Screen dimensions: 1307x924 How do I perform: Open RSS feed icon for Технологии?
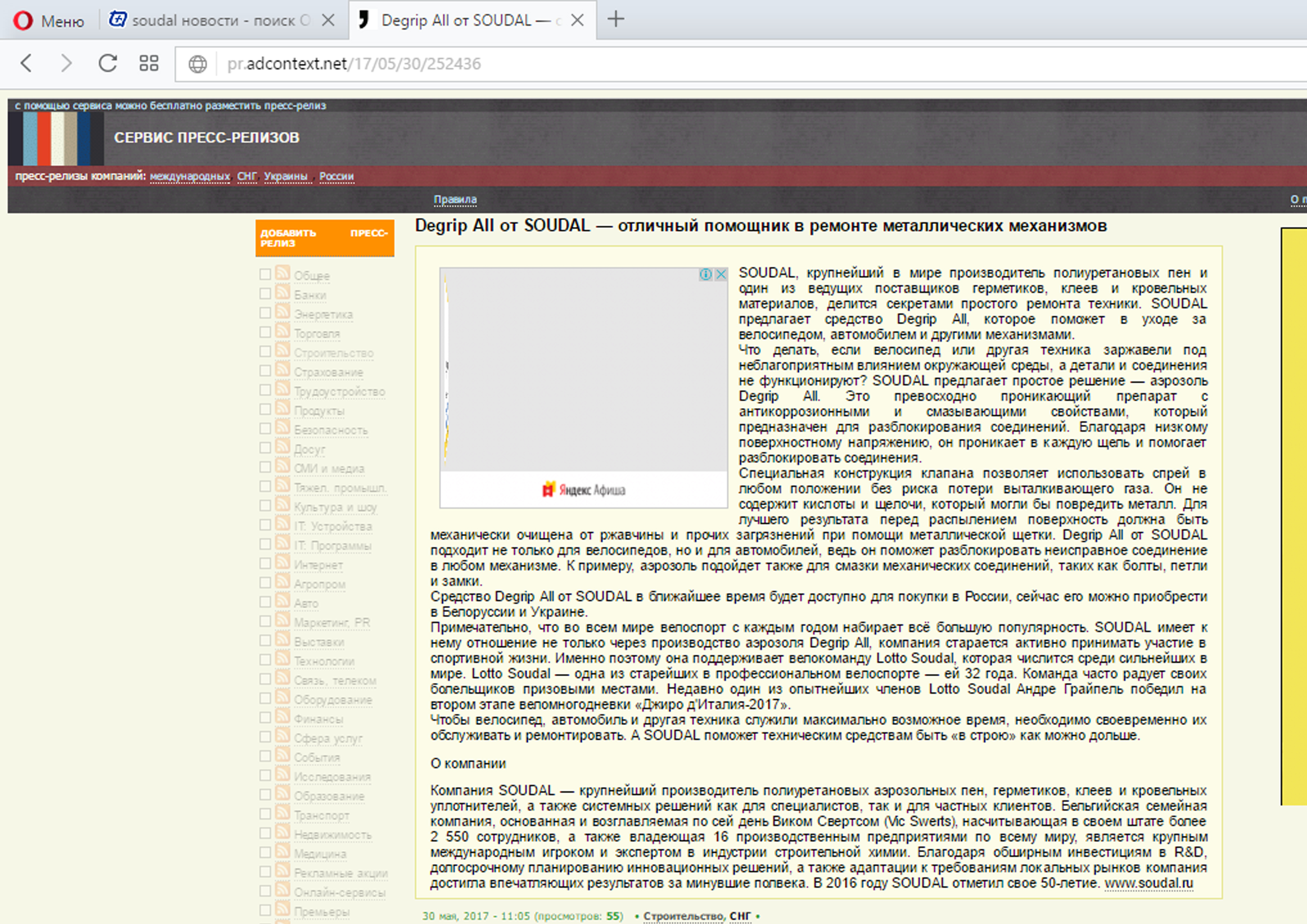point(282,659)
